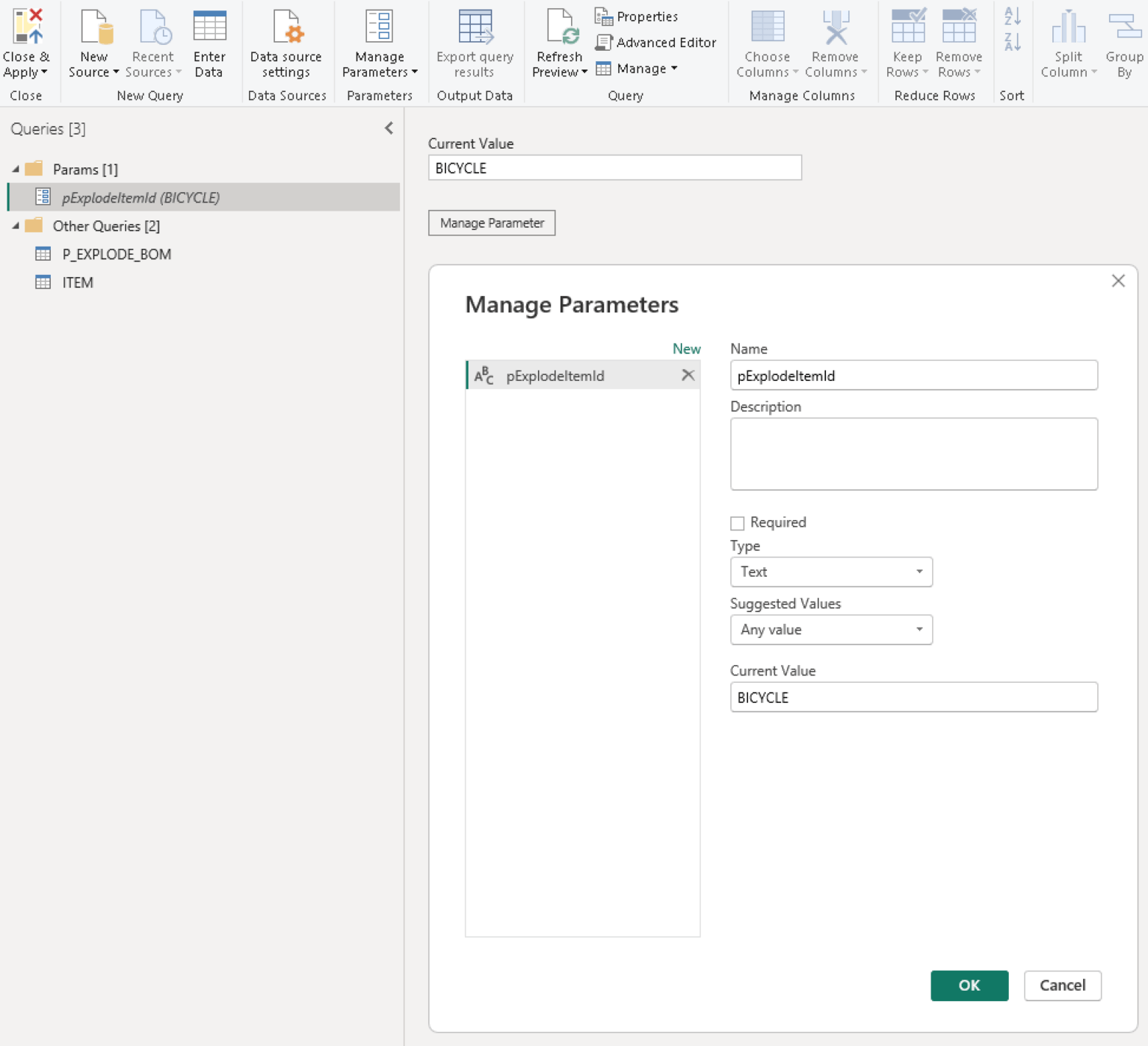Viewport: 1148px width, 1046px height.
Task: Toggle the Required checkbox
Action: coord(738,523)
